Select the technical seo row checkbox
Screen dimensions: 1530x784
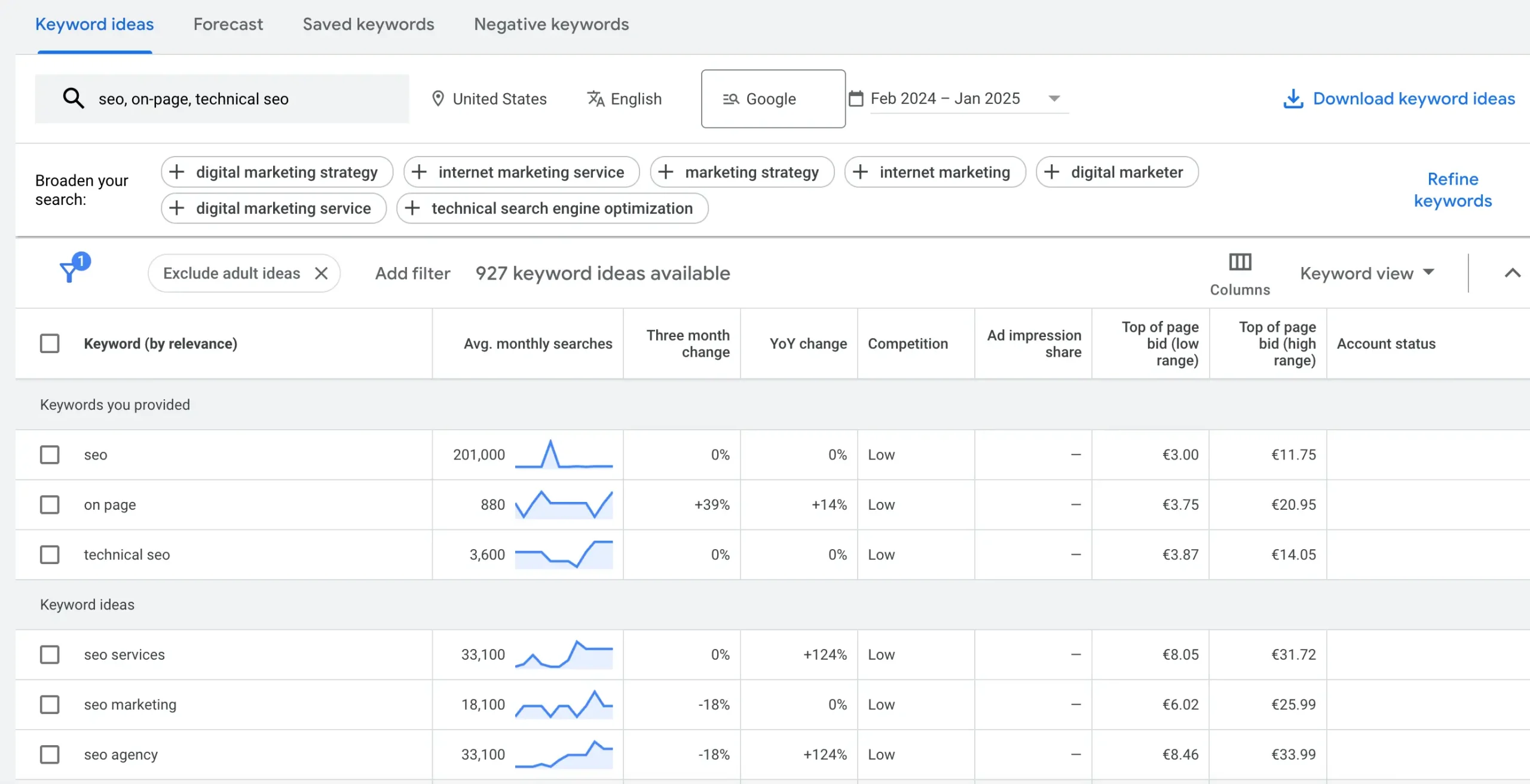(x=50, y=555)
